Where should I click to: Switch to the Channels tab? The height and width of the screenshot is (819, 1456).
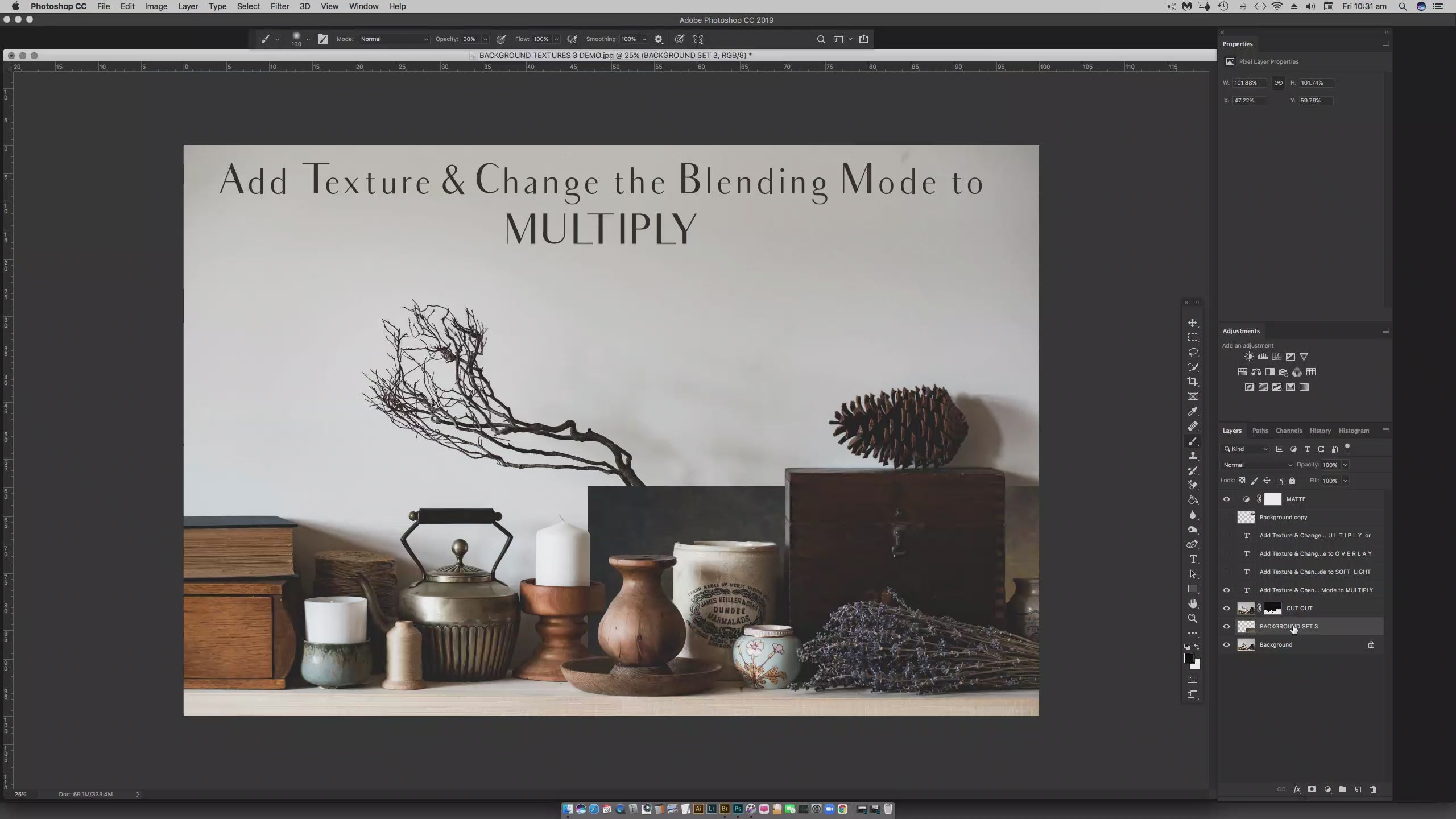(x=1288, y=431)
